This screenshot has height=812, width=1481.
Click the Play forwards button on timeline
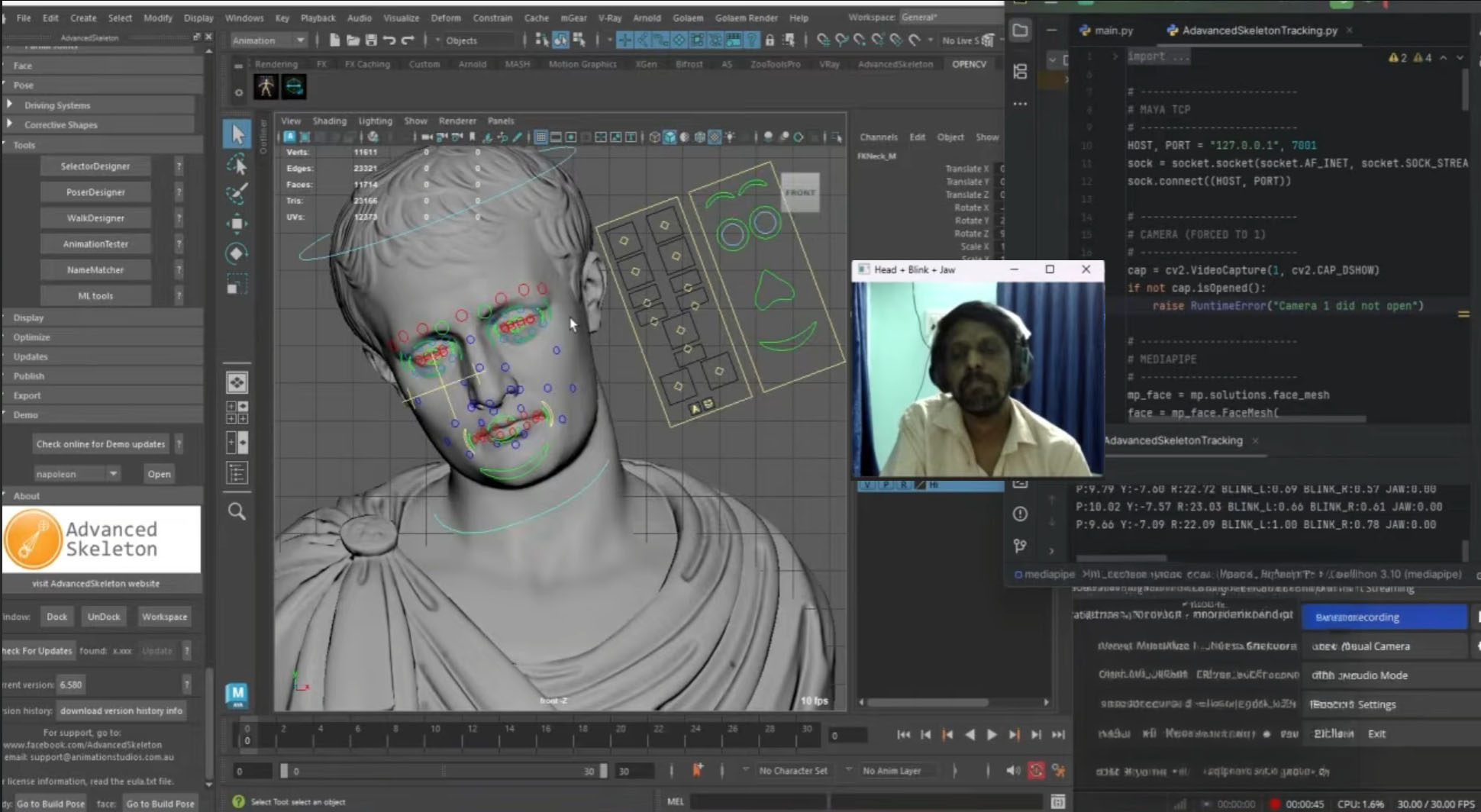(992, 734)
